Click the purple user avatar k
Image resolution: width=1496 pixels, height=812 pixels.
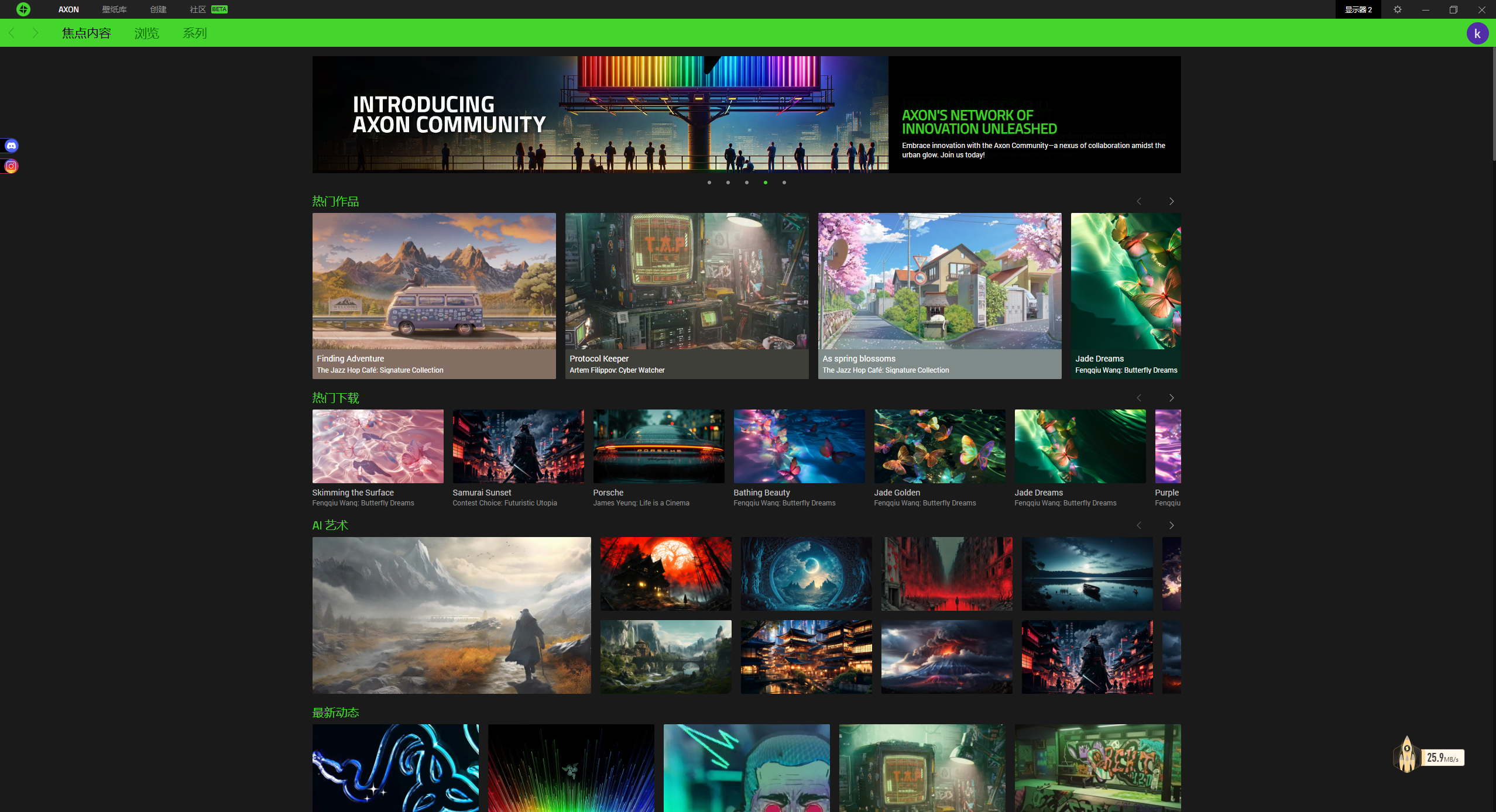(1477, 33)
